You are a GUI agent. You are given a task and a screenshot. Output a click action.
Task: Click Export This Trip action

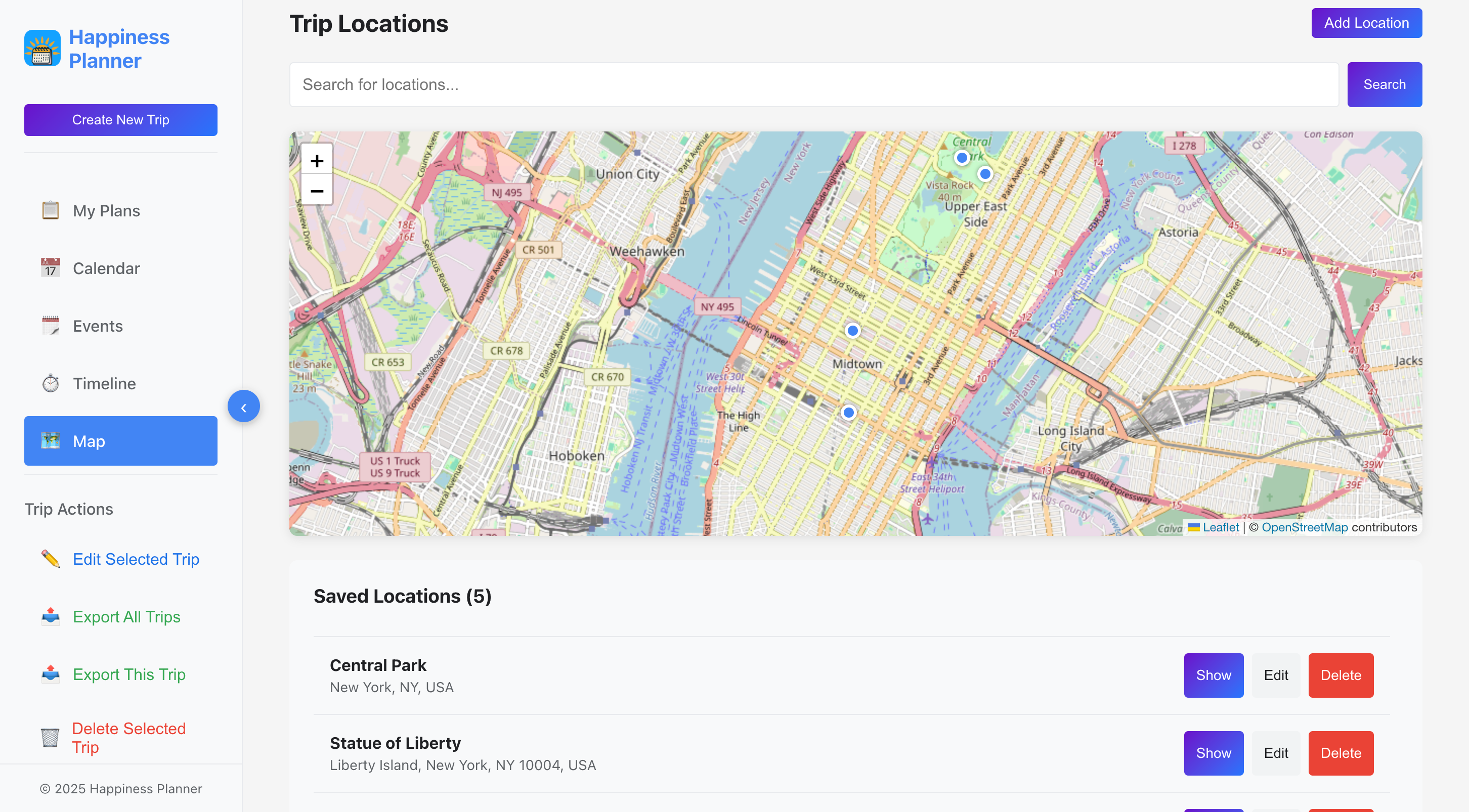129,674
